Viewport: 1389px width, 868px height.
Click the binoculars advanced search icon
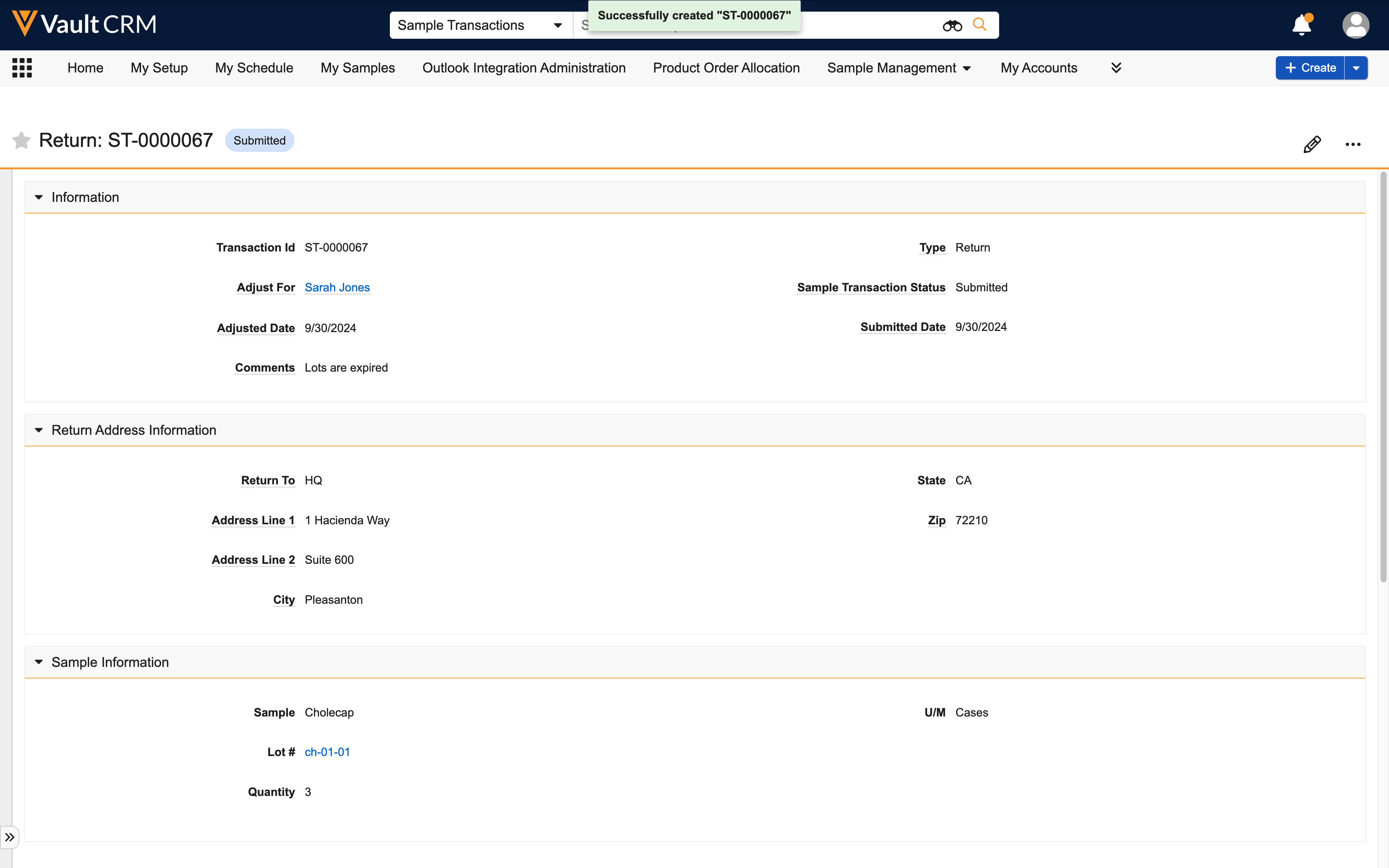[952, 25]
